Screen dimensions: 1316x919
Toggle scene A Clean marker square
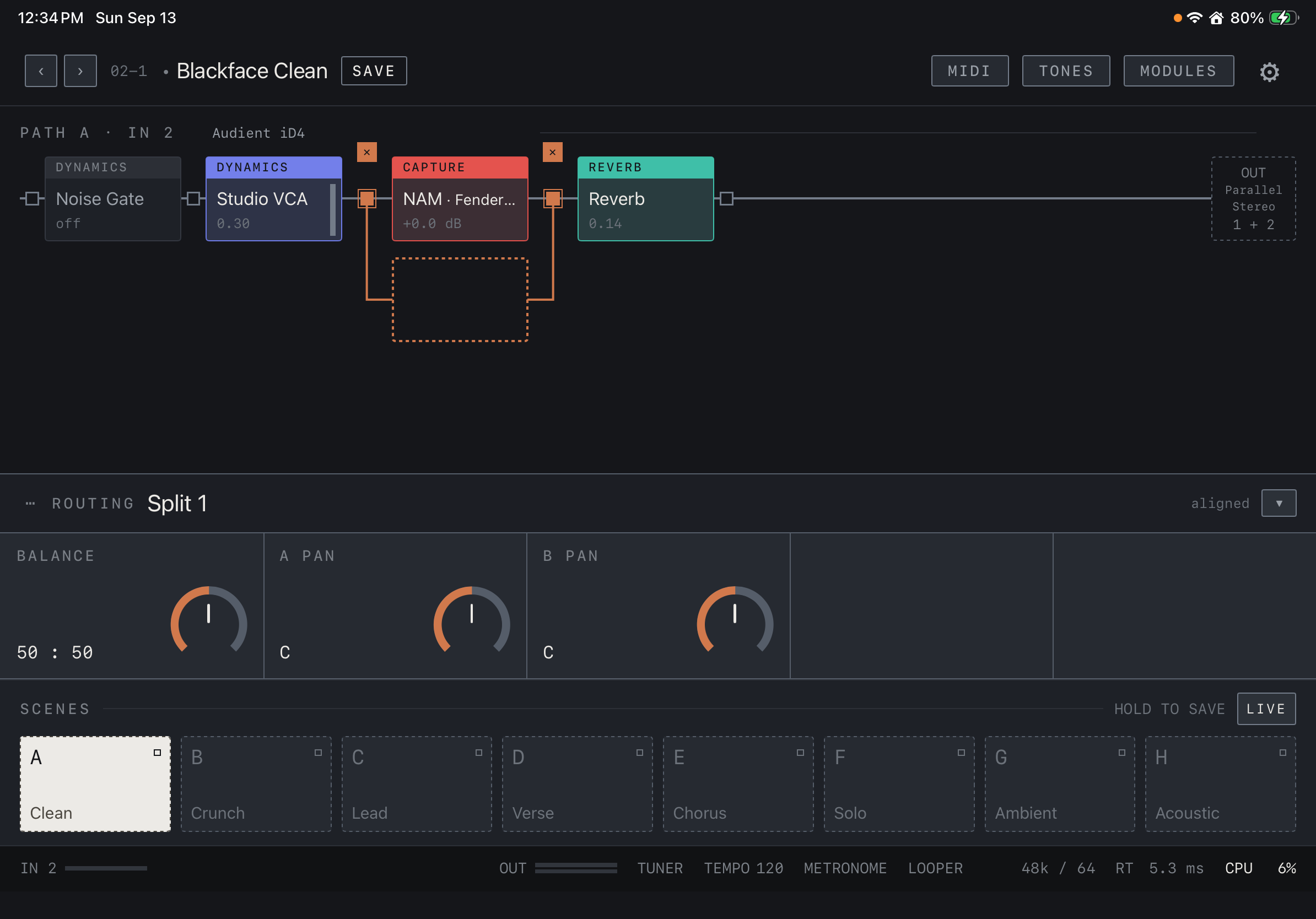[x=157, y=753]
